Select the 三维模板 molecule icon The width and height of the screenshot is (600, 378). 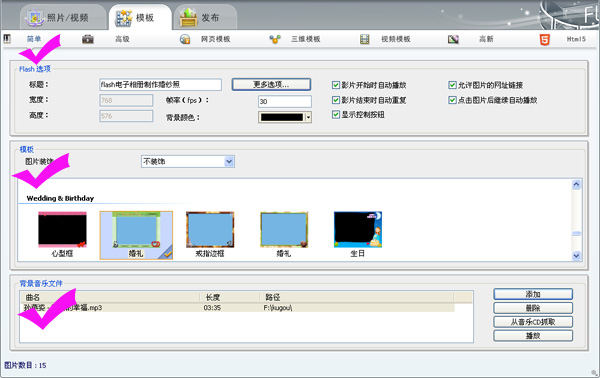275,39
